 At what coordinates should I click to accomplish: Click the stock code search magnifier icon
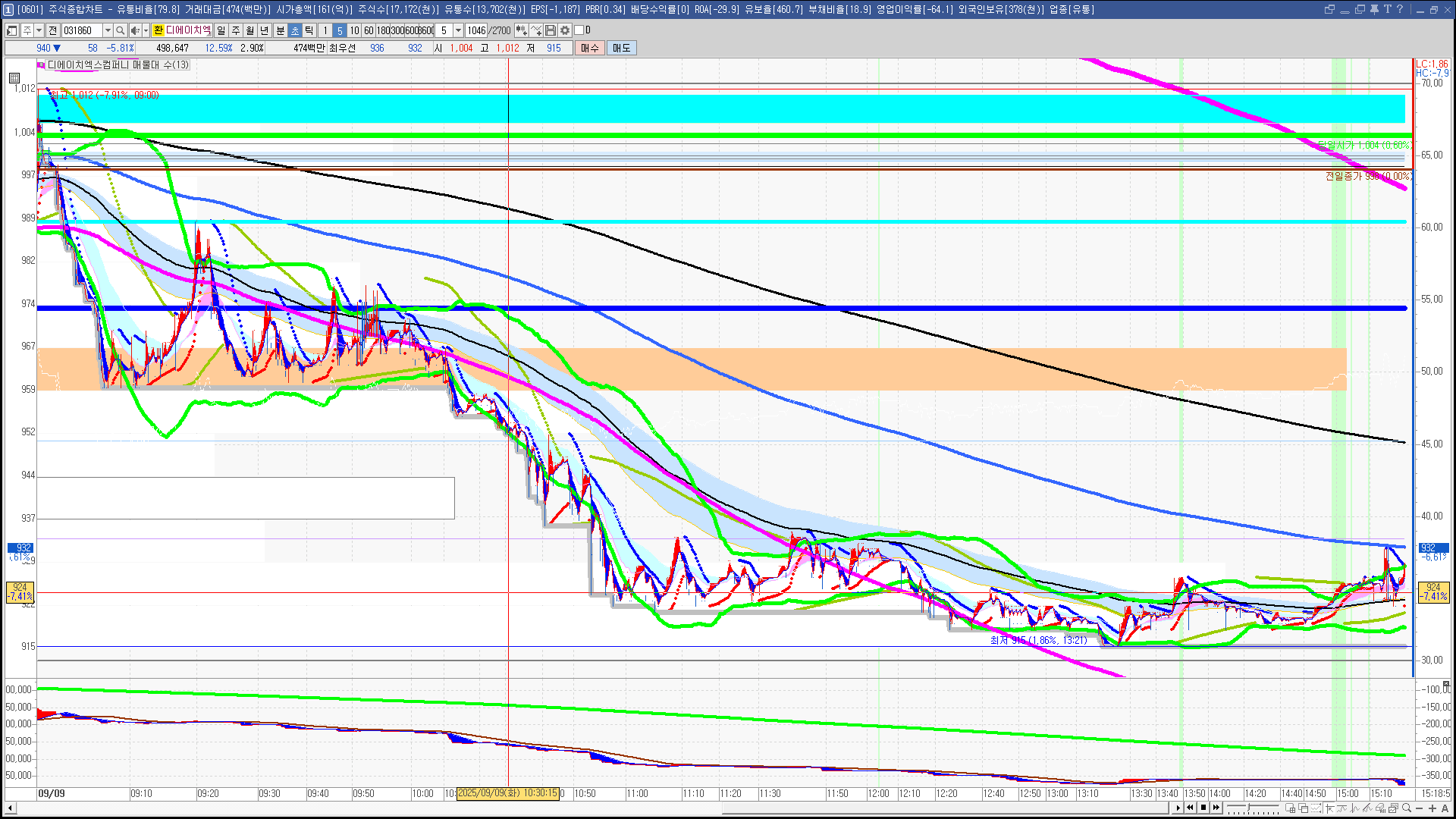coord(120,30)
